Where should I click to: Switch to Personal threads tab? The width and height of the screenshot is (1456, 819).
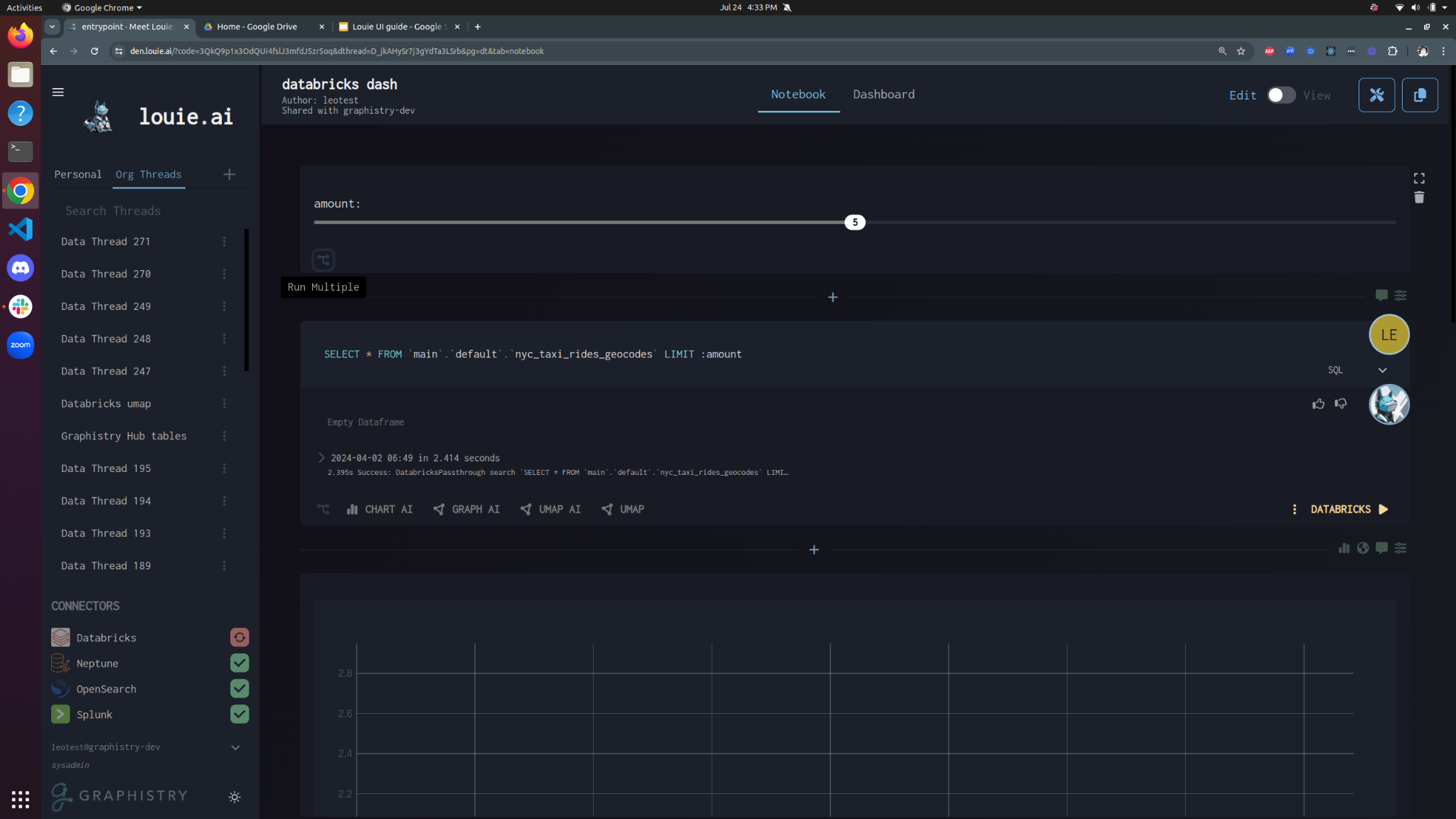tap(77, 174)
